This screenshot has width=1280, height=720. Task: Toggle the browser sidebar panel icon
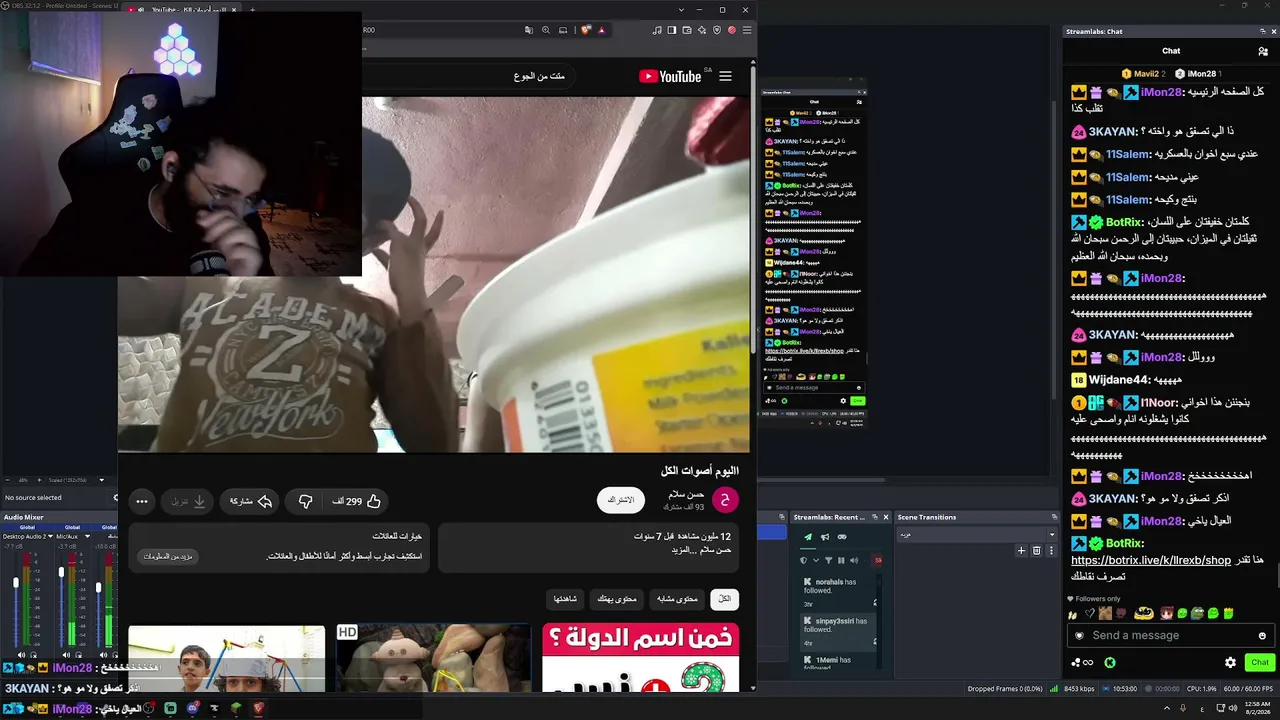coord(672,30)
